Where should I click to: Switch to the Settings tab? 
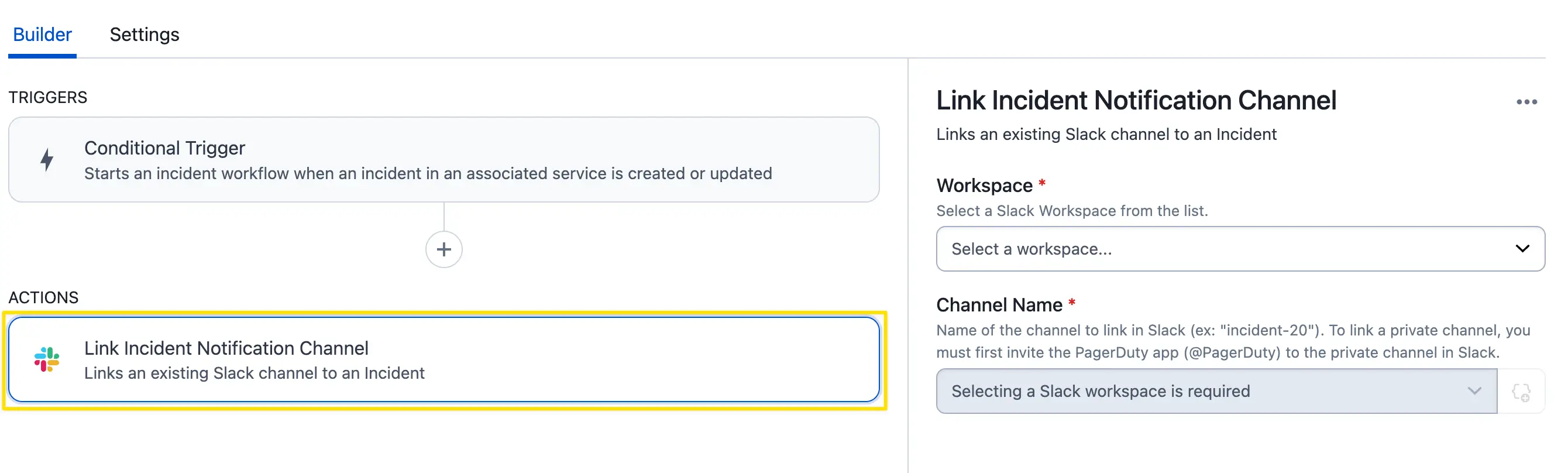tap(145, 35)
